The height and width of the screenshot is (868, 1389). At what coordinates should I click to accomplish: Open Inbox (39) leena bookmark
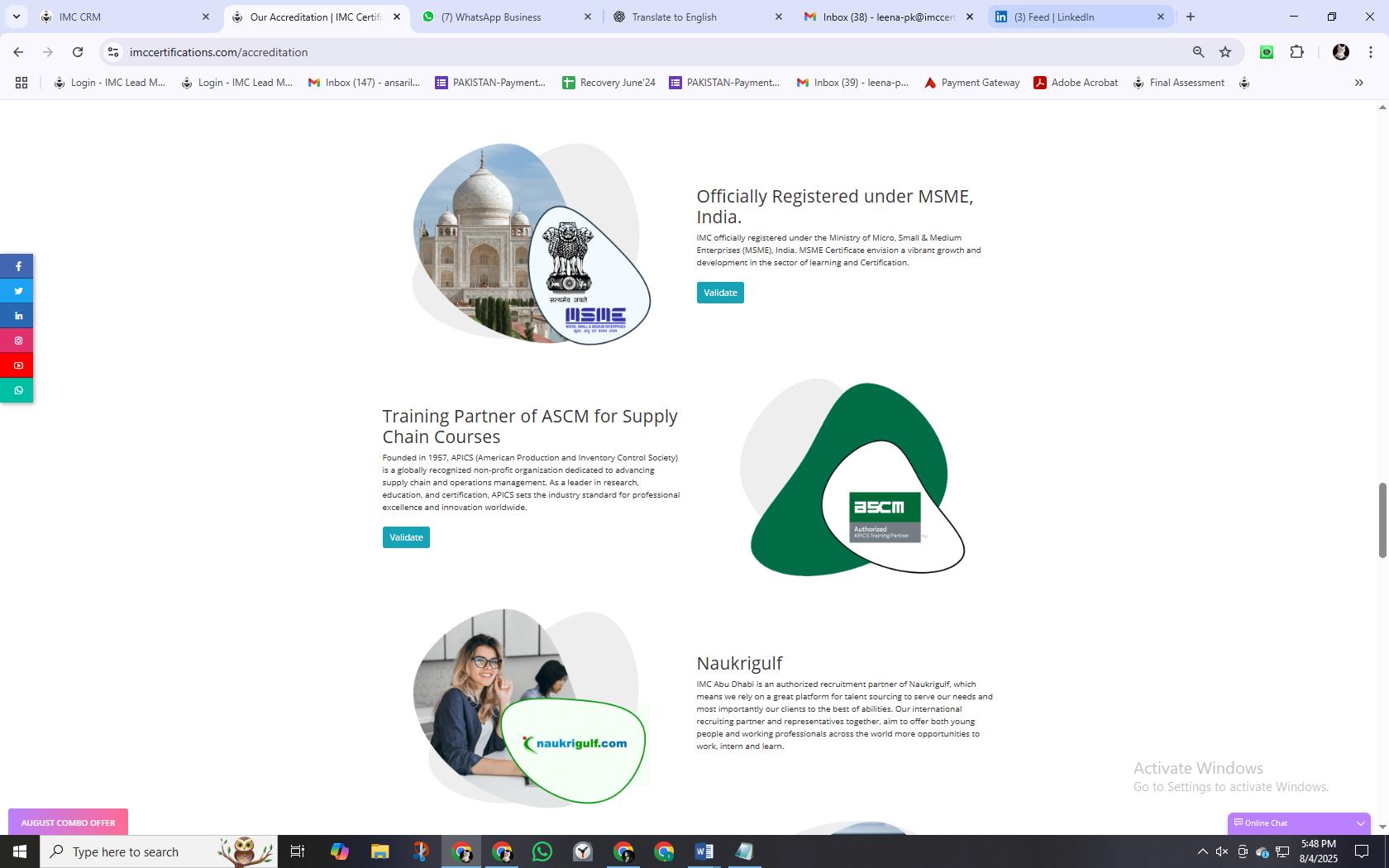tap(852, 83)
